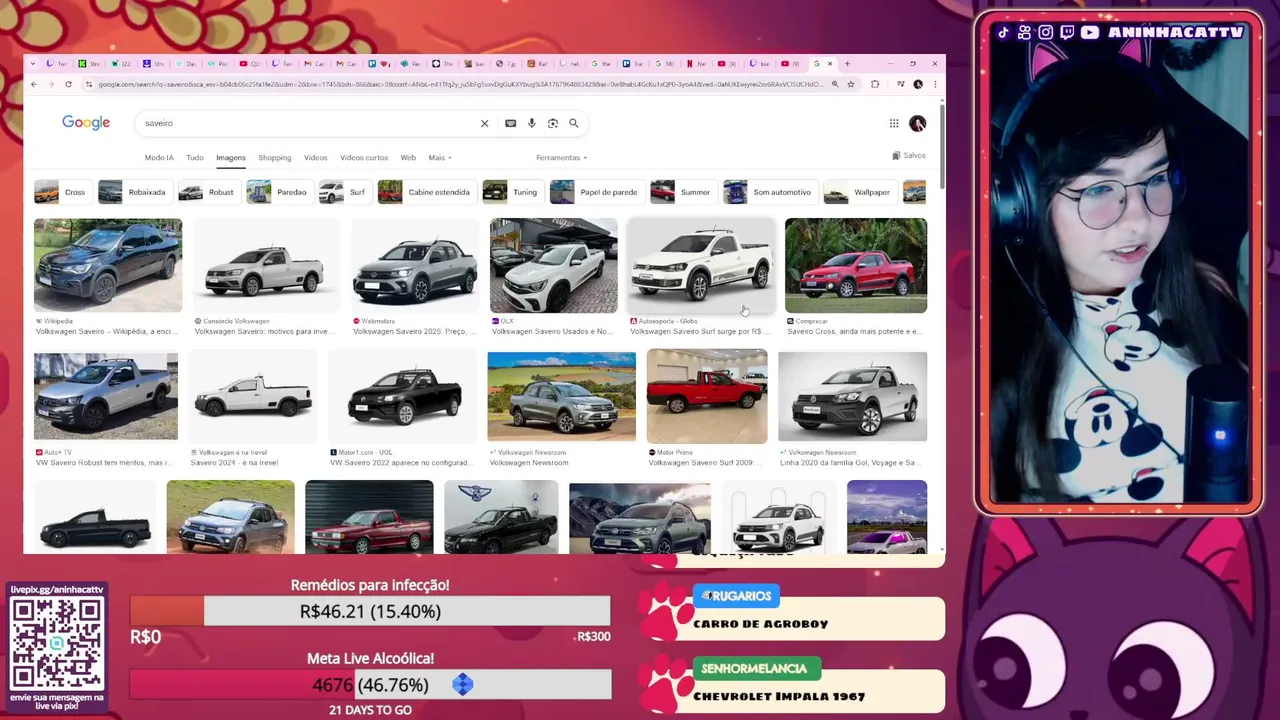Click the Twitch icon in stream overlay
Image resolution: width=1280 pixels, height=720 pixels.
1066,32
